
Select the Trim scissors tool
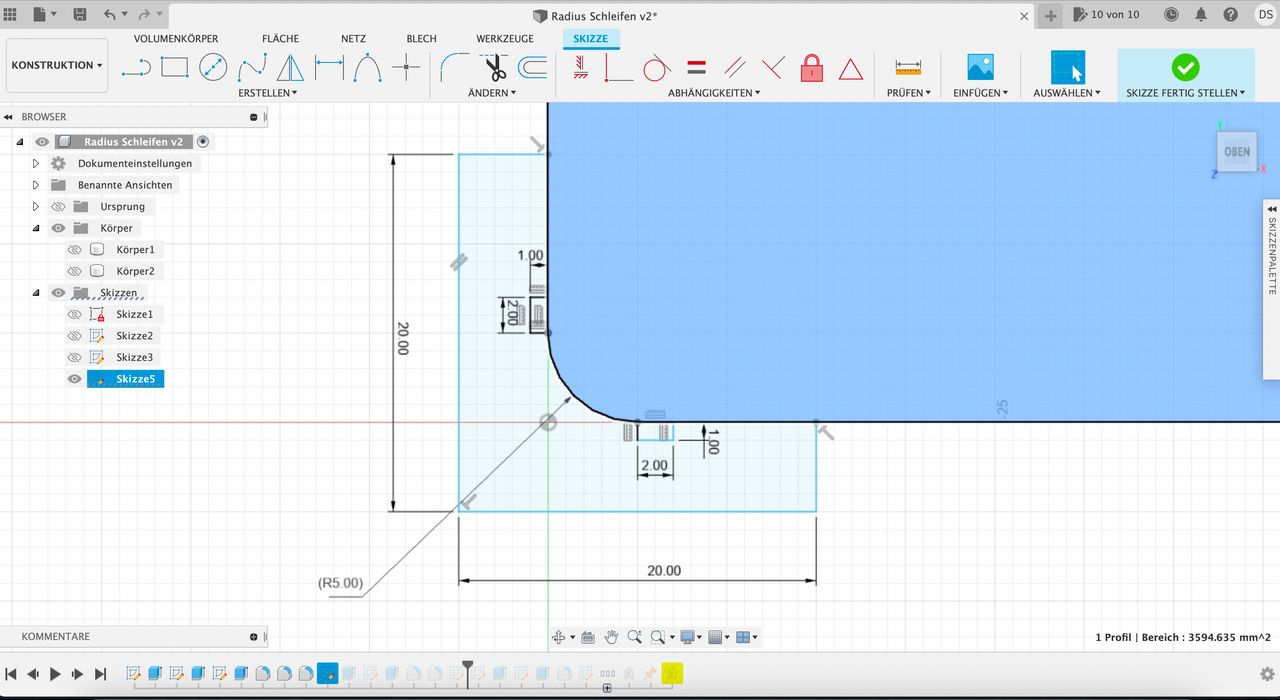point(494,68)
